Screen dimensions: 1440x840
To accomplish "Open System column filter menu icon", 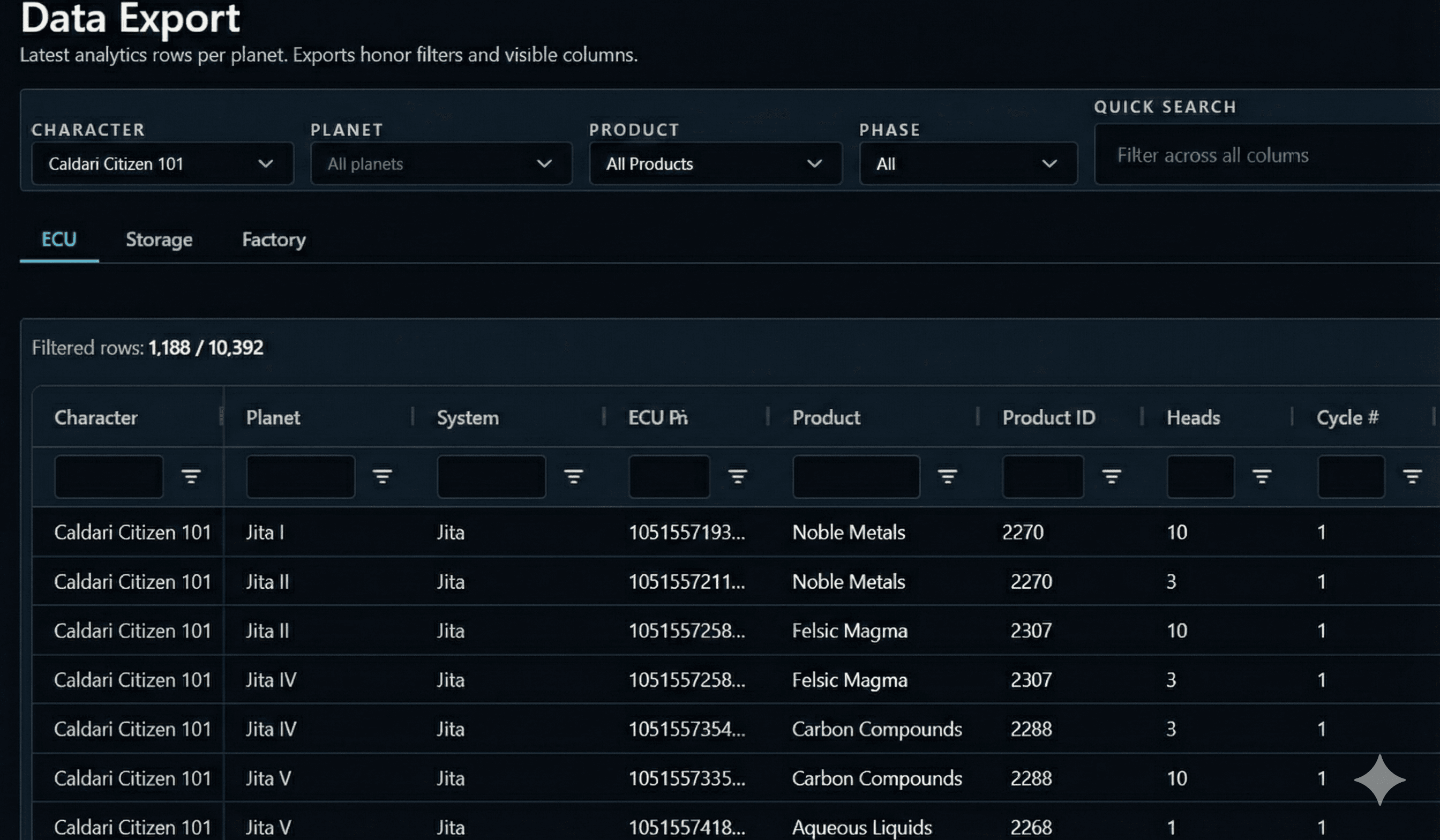I will tap(573, 476).
